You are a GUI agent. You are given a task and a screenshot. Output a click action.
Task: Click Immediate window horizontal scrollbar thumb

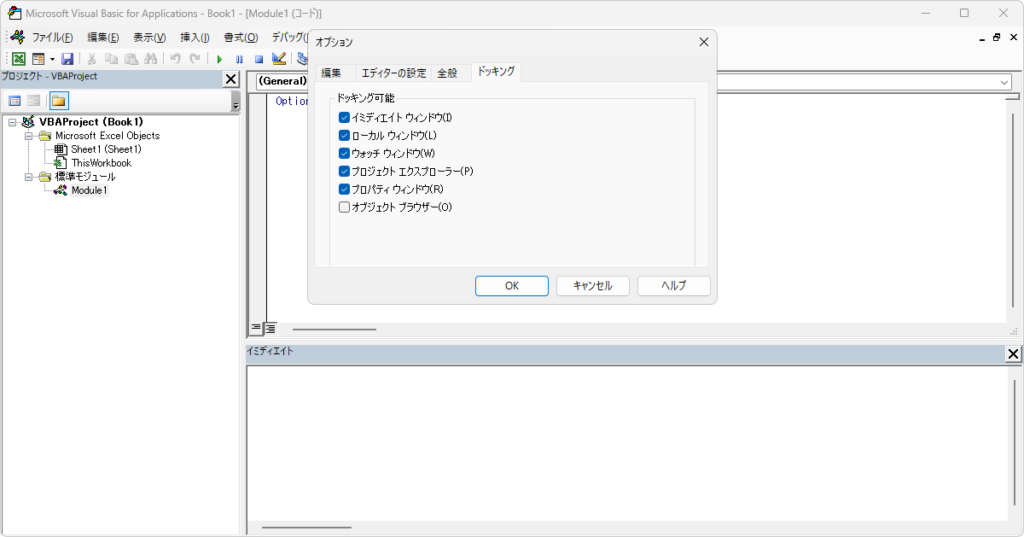click(x=307, y=527)
